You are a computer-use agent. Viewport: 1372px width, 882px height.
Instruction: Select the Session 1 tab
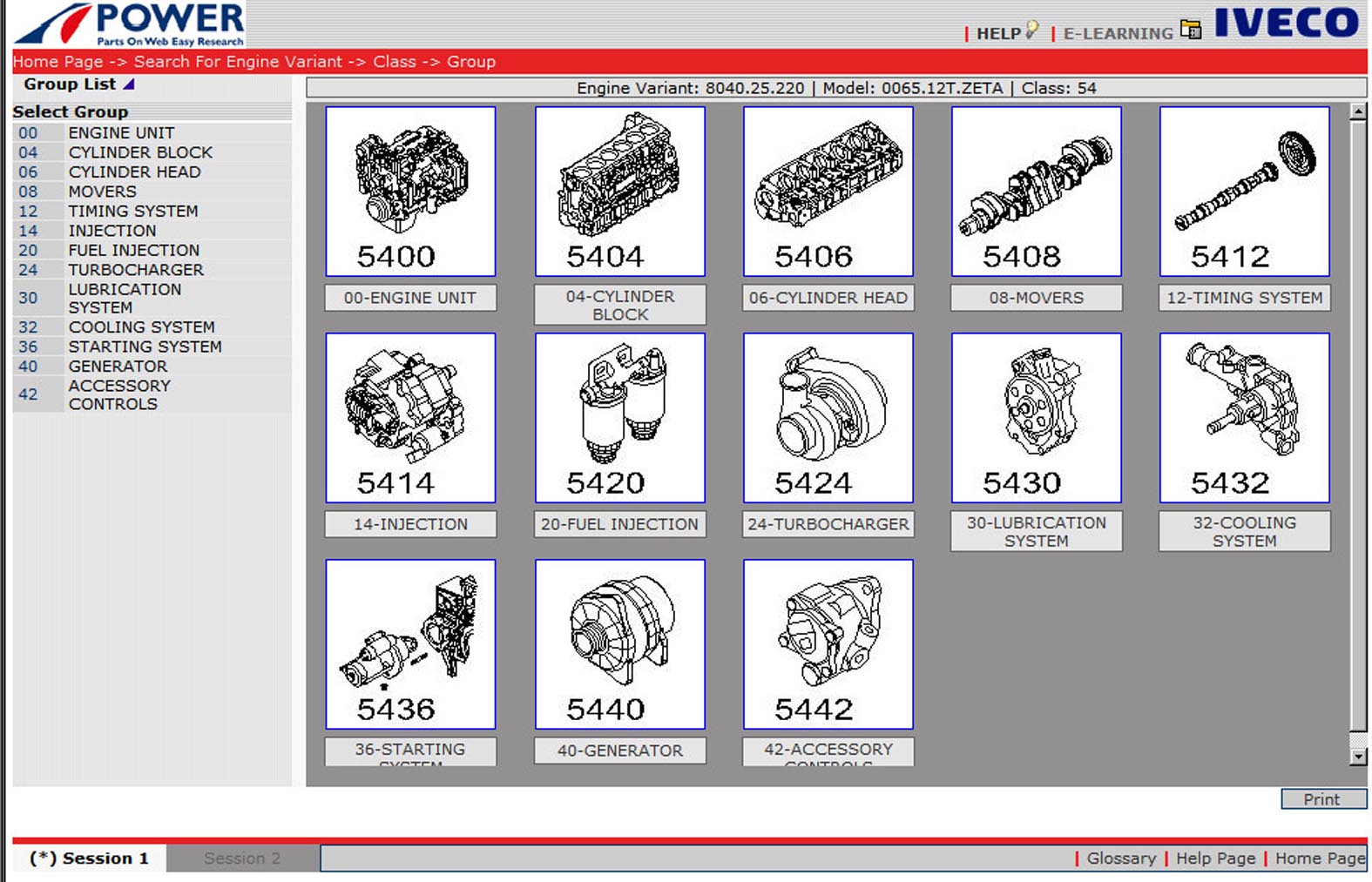click(89, 858)
